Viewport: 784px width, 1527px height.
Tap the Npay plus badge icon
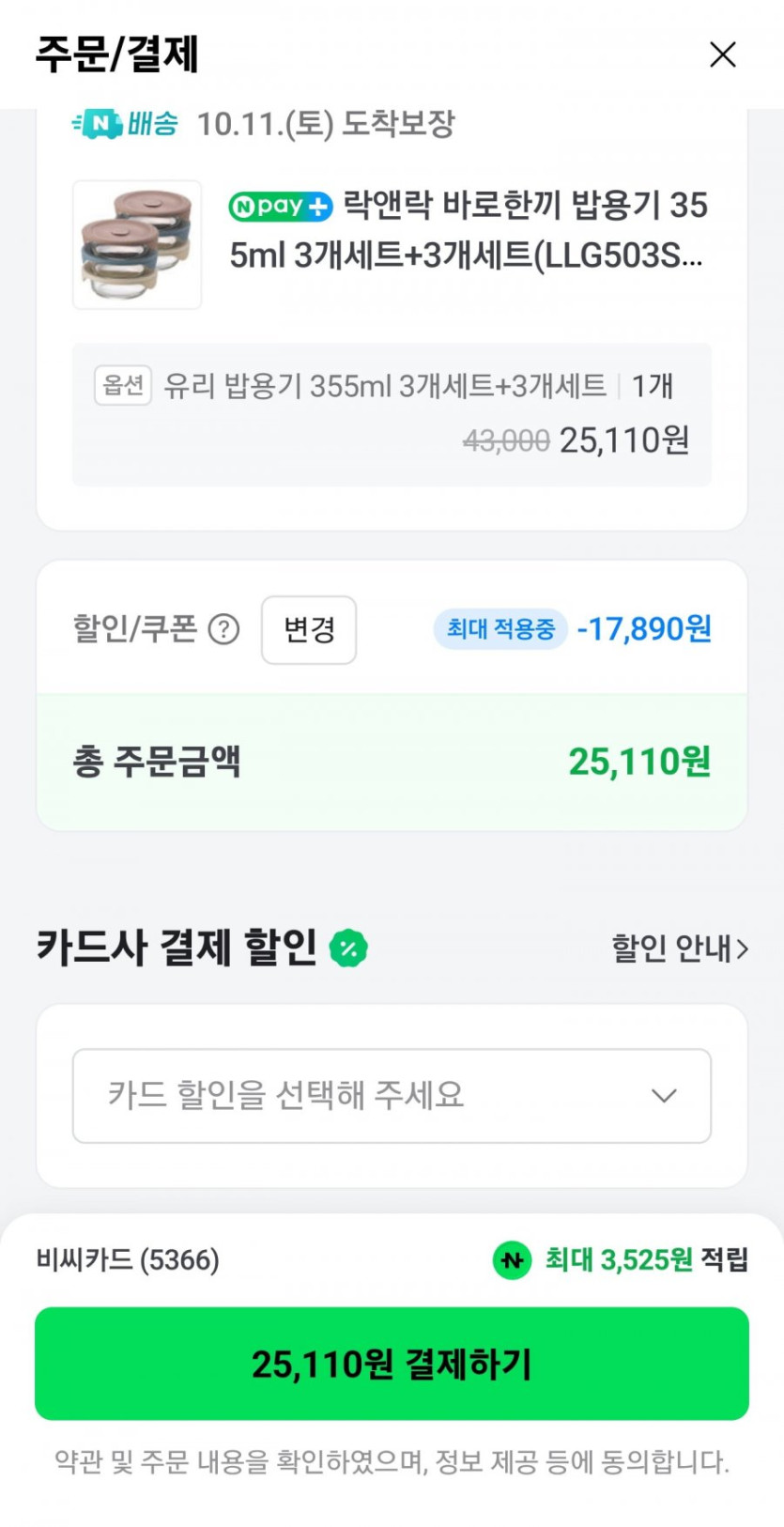click(x=281, y=207)
